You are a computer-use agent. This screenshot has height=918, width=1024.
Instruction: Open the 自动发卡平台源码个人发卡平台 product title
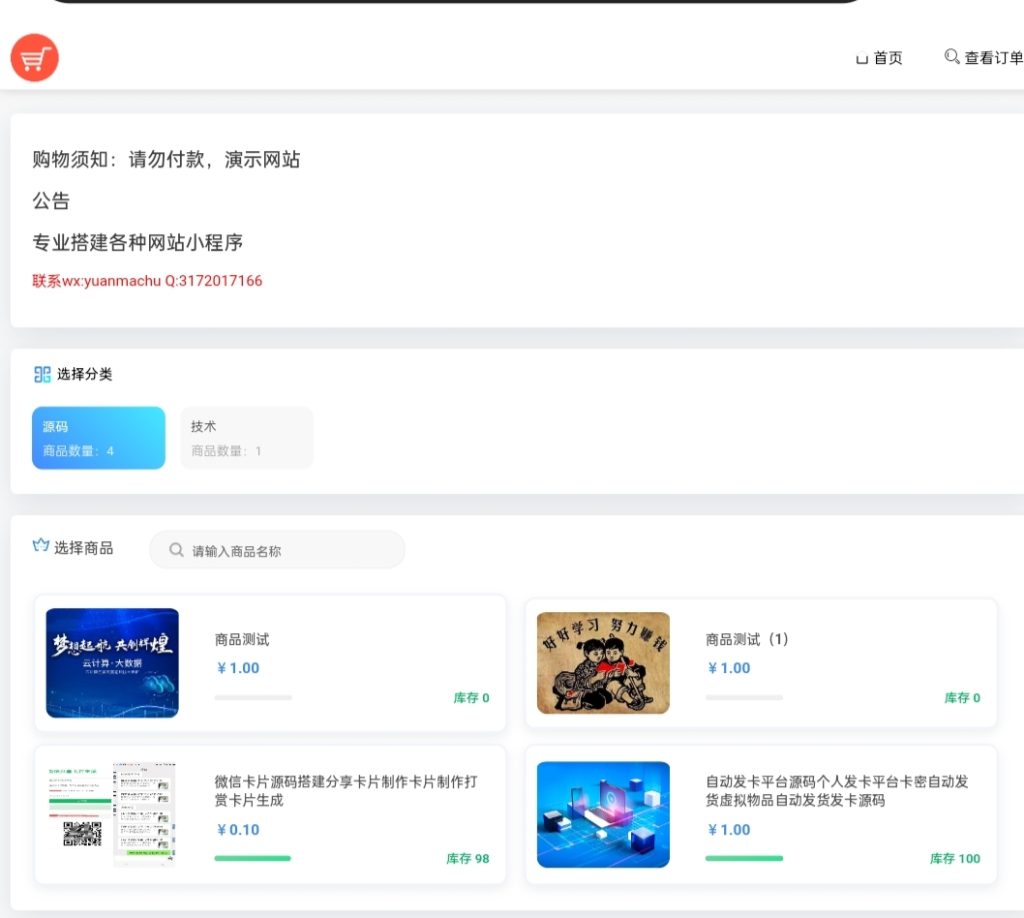[x=836, y=791]
